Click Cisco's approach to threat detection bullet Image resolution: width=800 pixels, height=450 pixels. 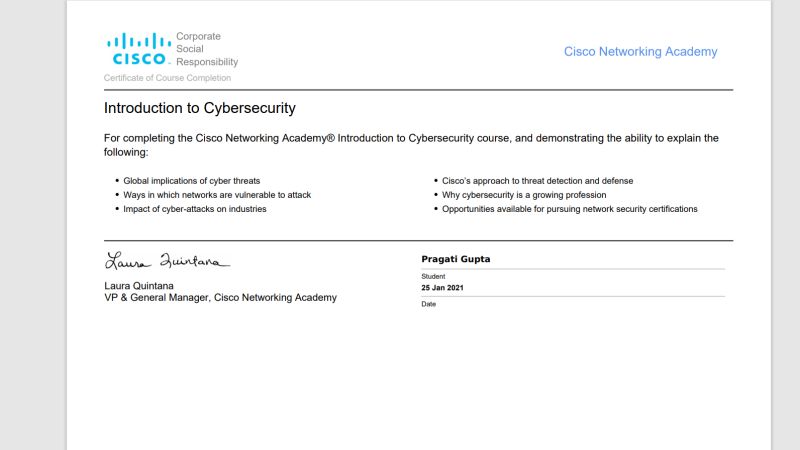click(x=537, y=181)
